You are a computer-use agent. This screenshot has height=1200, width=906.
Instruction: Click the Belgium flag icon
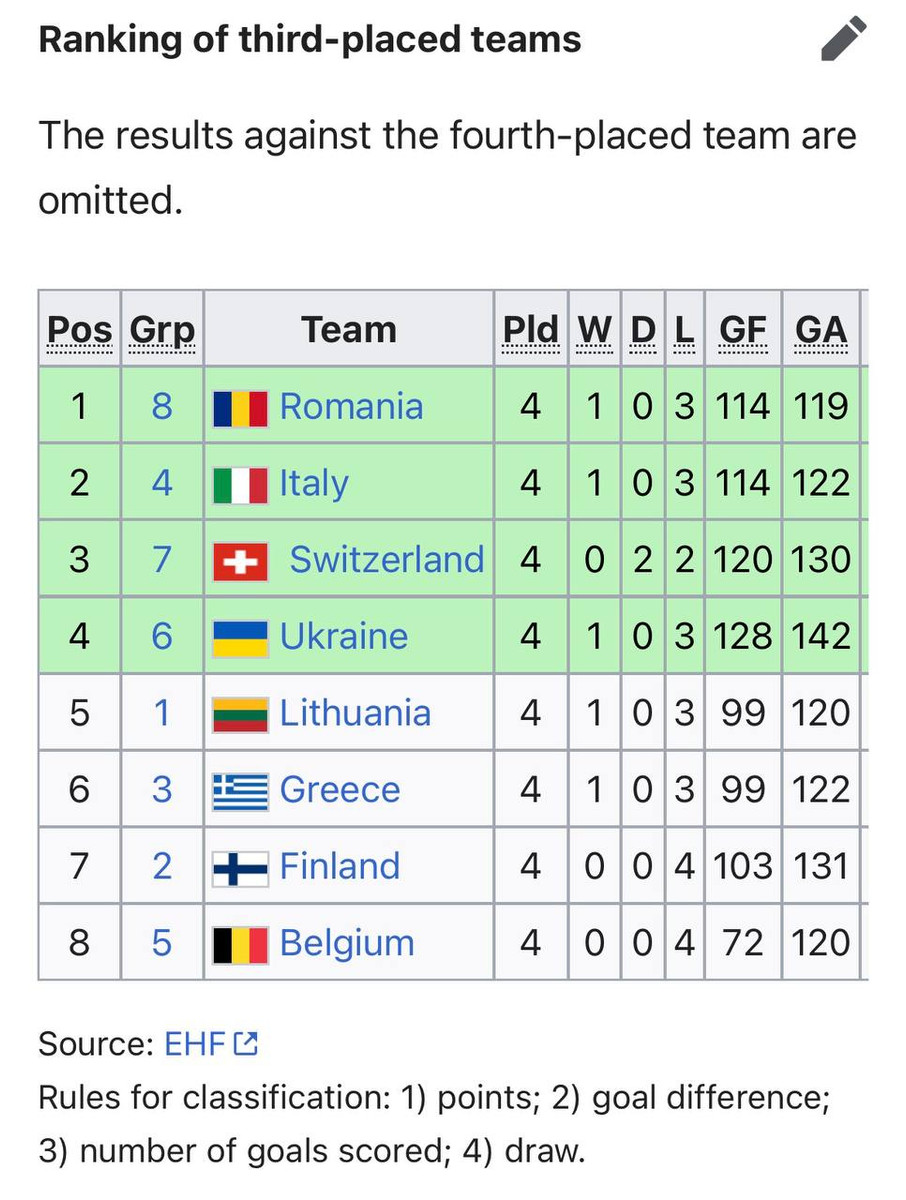pyautogui.click(x=240, y=944)
